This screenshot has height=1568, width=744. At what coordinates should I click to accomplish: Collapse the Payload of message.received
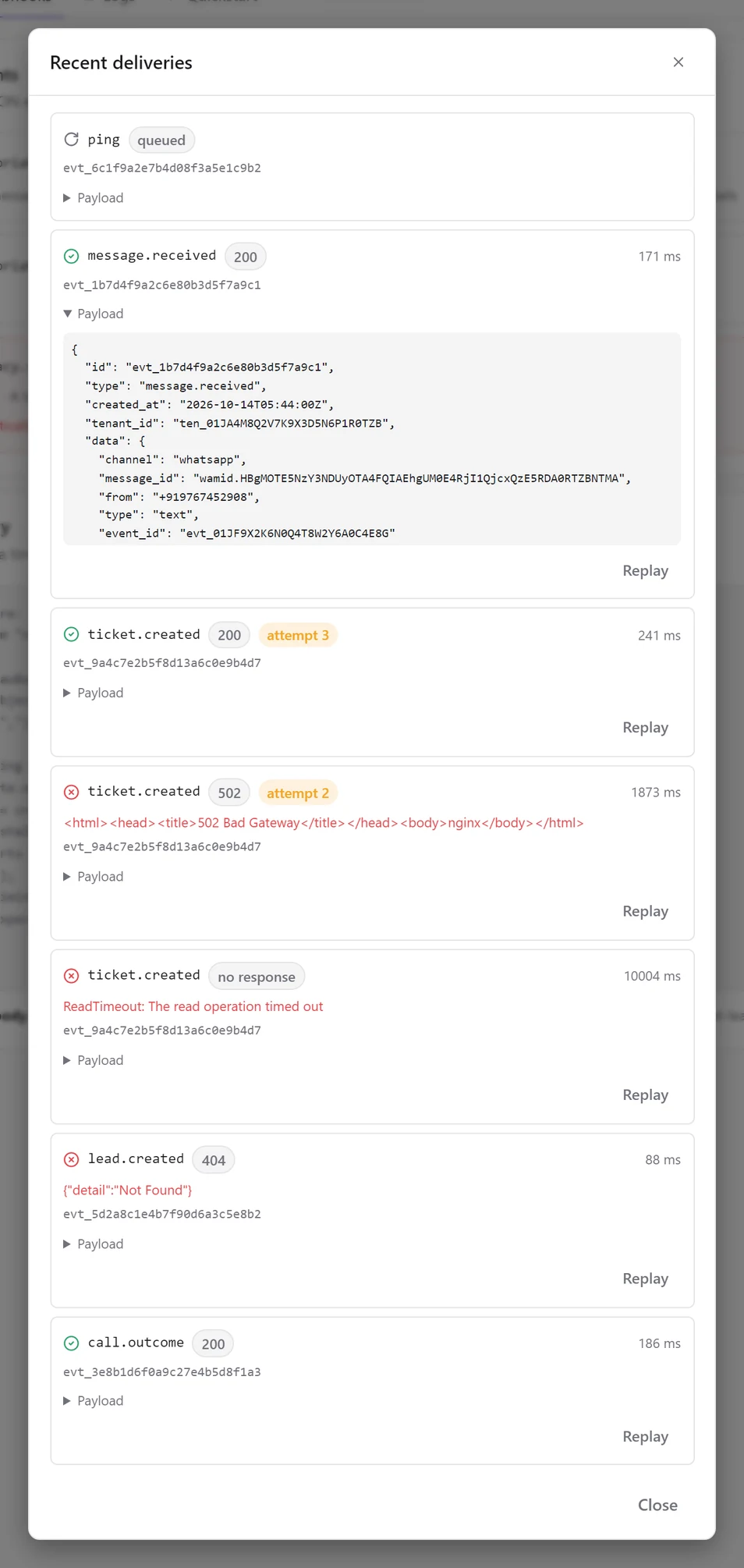click(x=94, y=314)
